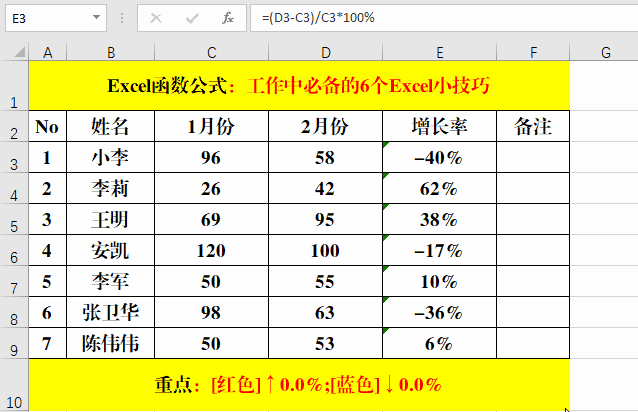Click the February value 63
Viewport: 638px width, 412px height.
(326, 312)
